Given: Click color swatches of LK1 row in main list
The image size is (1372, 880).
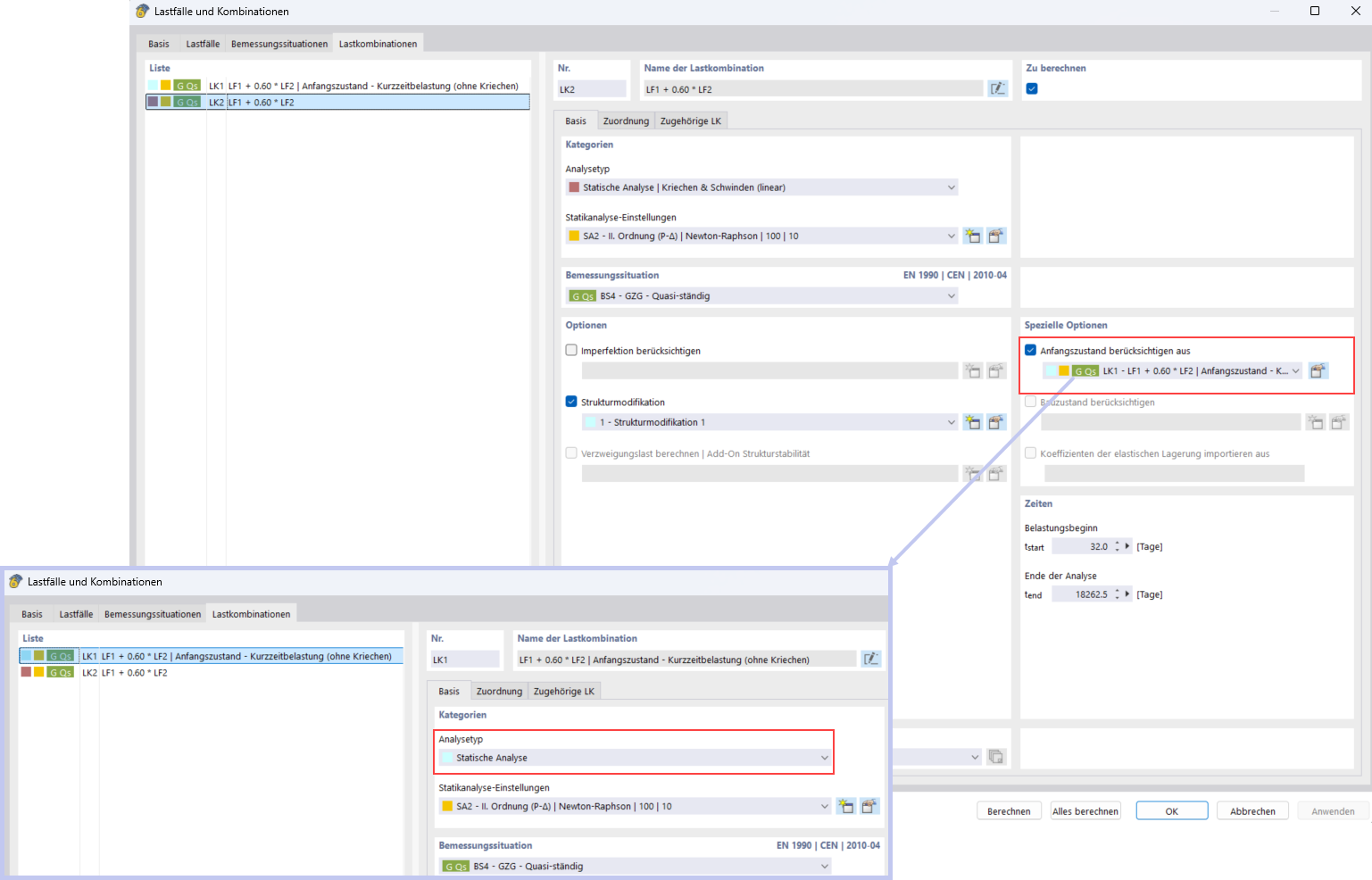Looking at the screenshot, I should 159,86.
